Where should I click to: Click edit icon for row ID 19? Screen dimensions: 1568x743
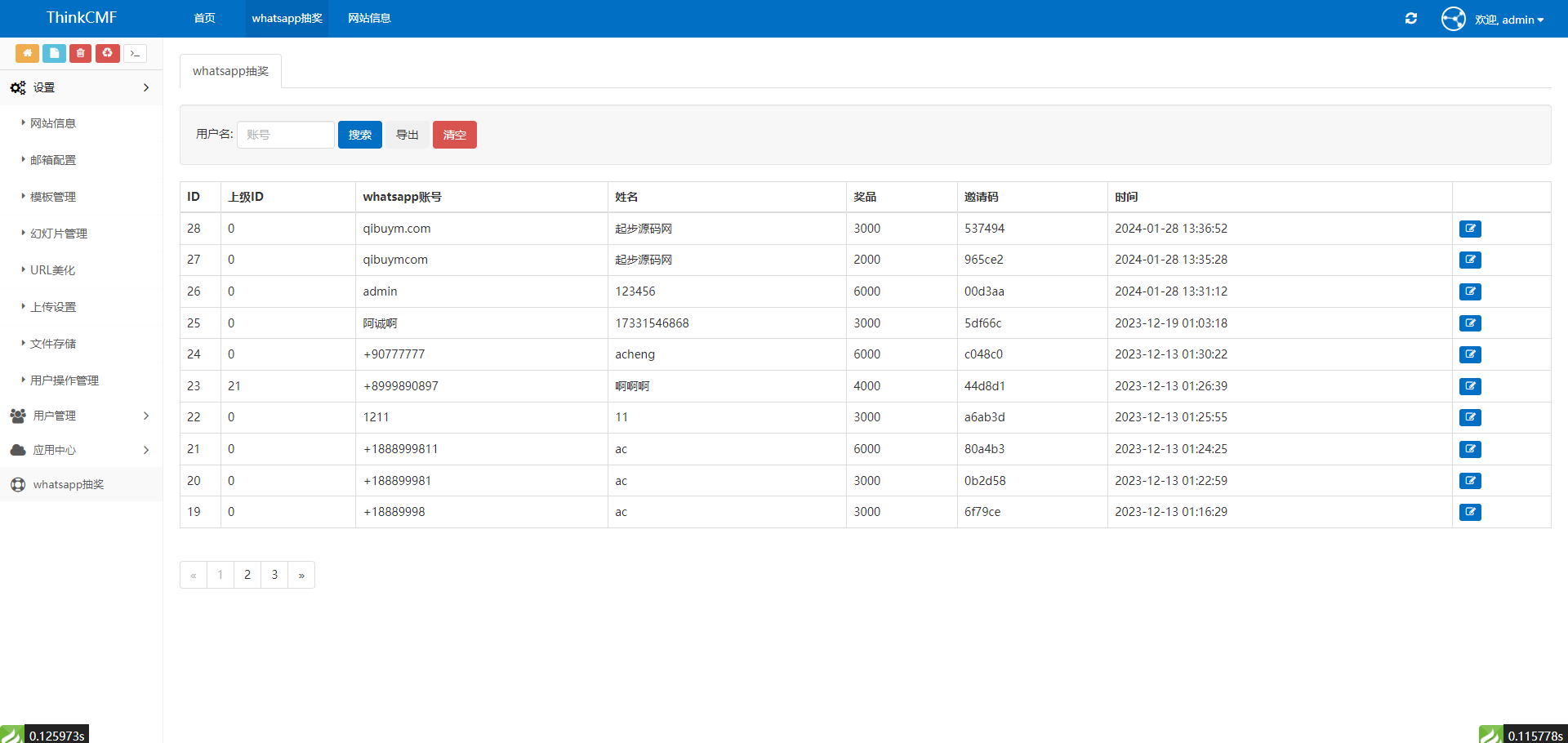1470,512
